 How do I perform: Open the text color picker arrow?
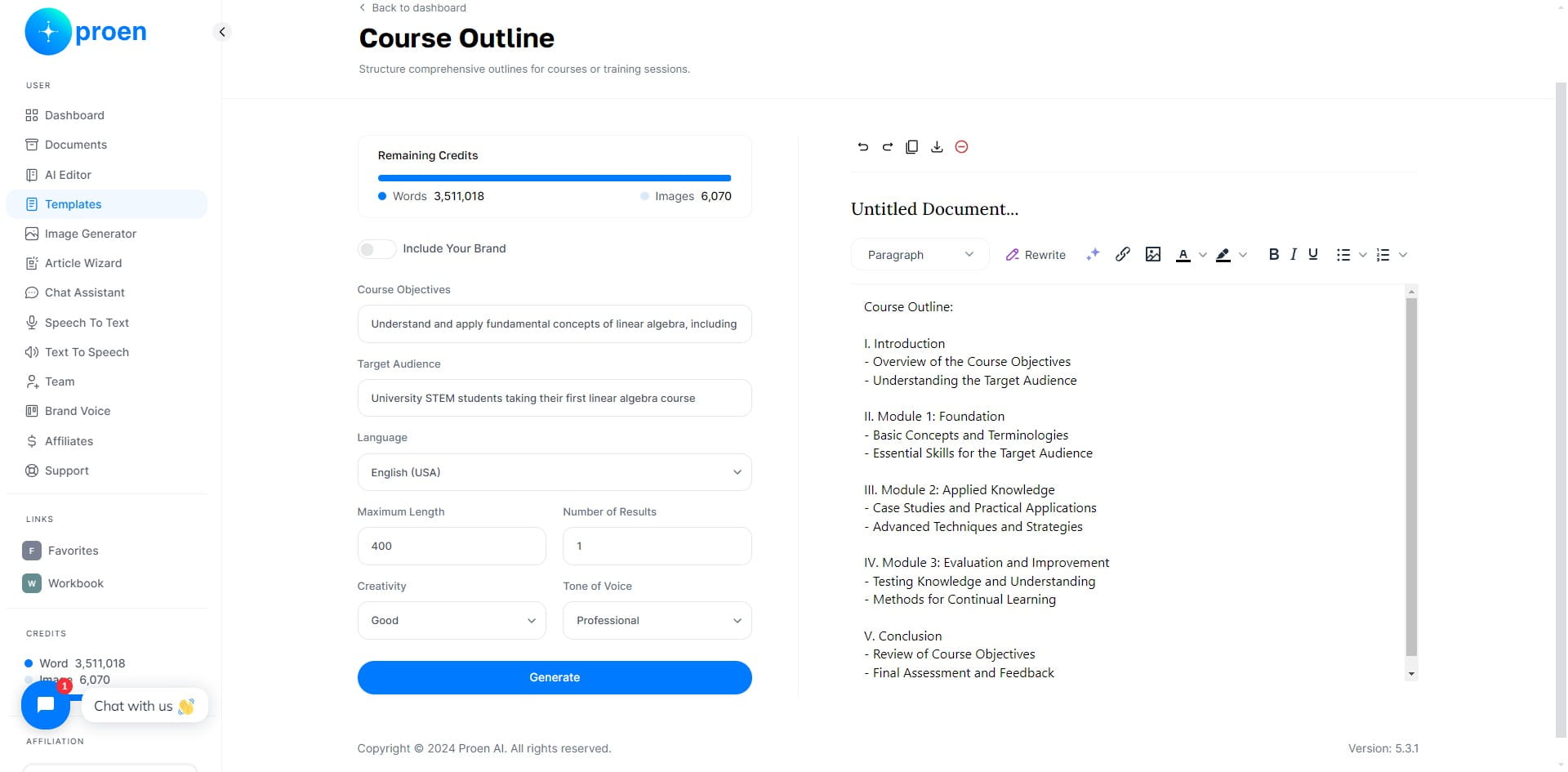point(1202,255)
